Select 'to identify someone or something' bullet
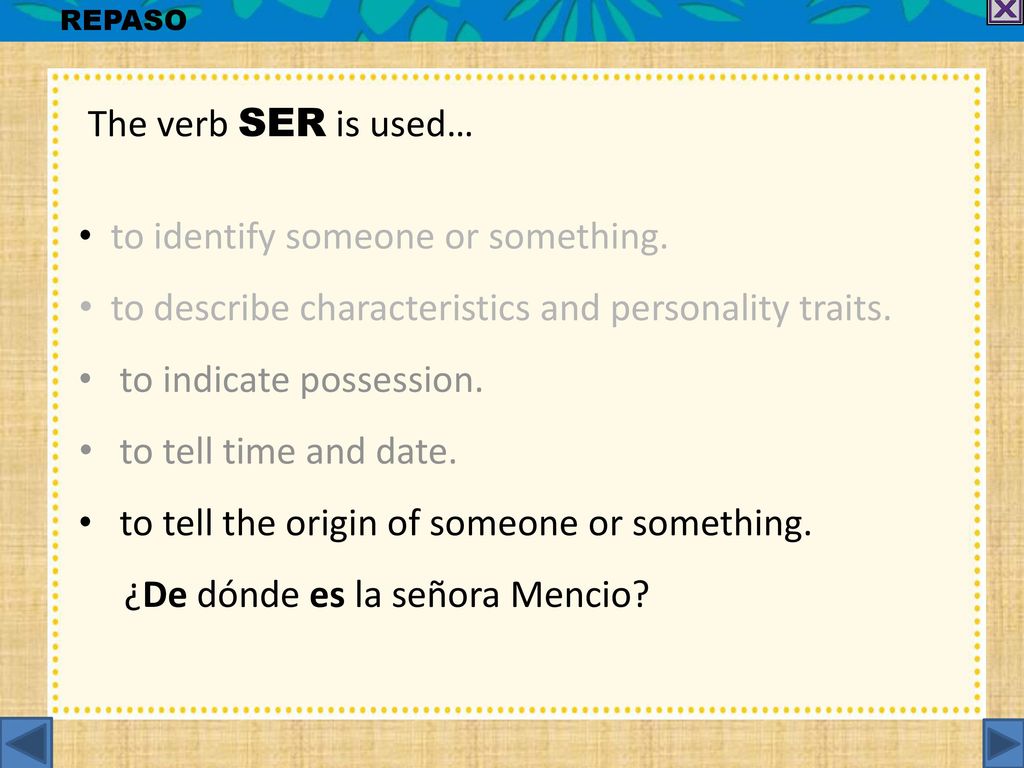This screenshot has height=768, width=1024. [x=389, y=236]
